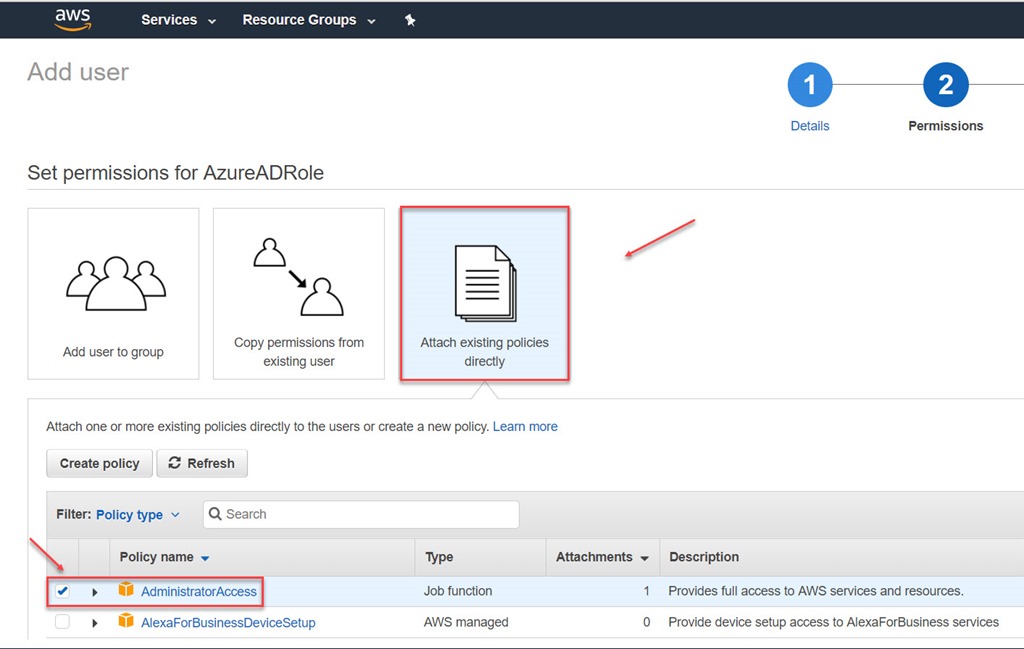Screen dimensions: 1024x649
Task: Uncheck the AdministratorAccess policy checkbox
Action: pyautogui.click(x=62, y=591)
